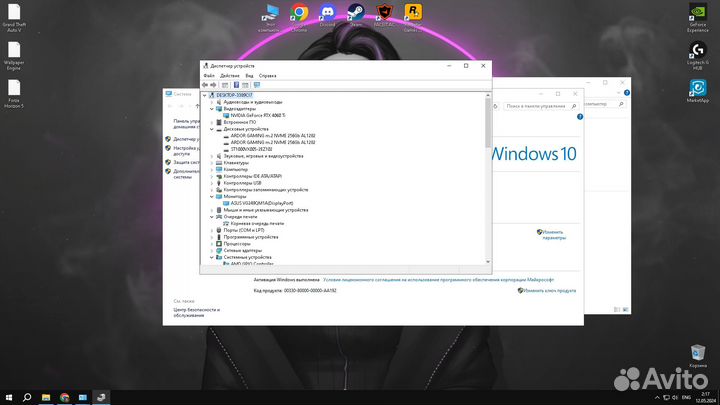
Task: Open Grand Theft Auto V desktop icon
Action: 14,18
